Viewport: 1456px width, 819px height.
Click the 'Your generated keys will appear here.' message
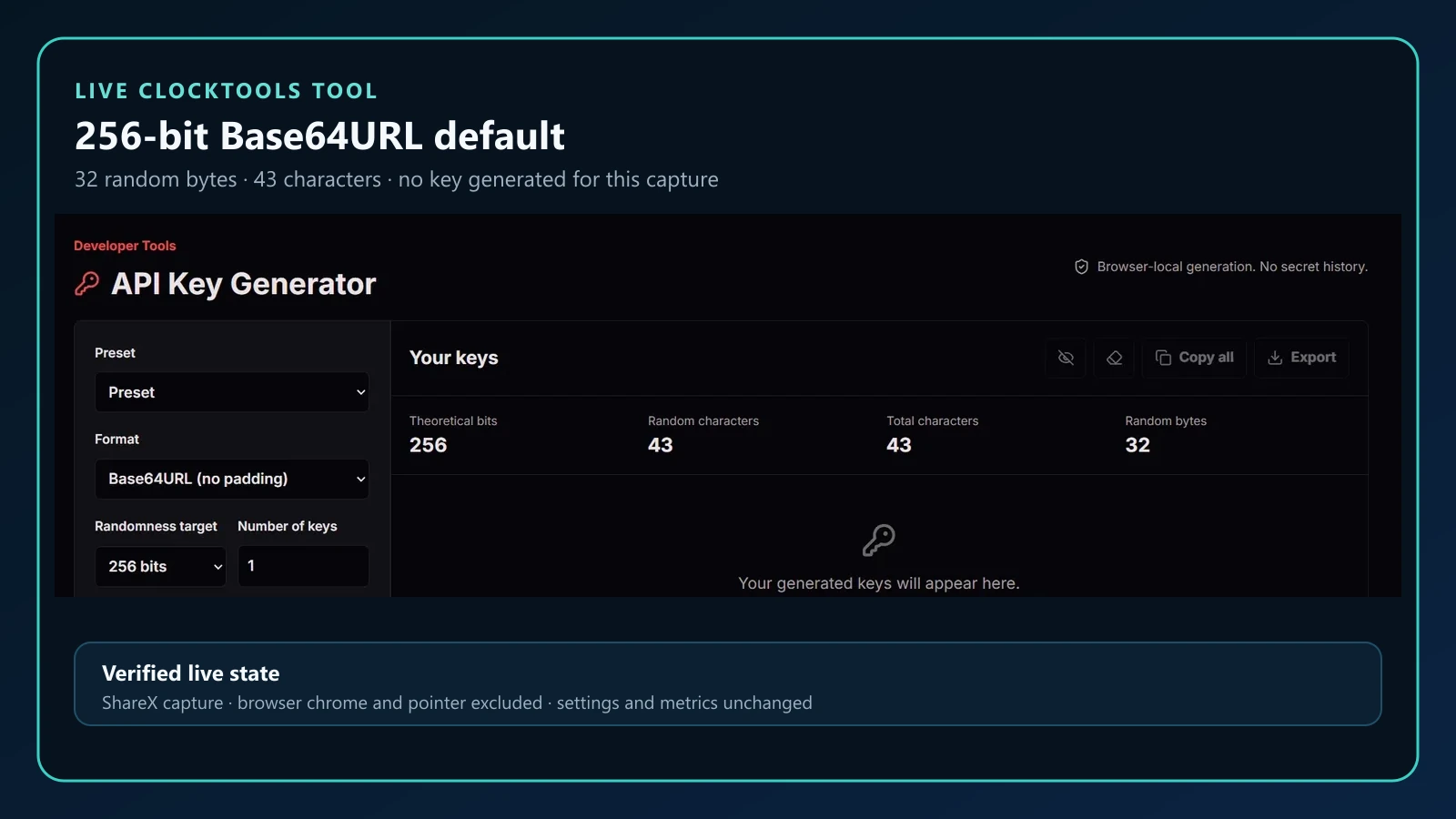coord(879,583)
